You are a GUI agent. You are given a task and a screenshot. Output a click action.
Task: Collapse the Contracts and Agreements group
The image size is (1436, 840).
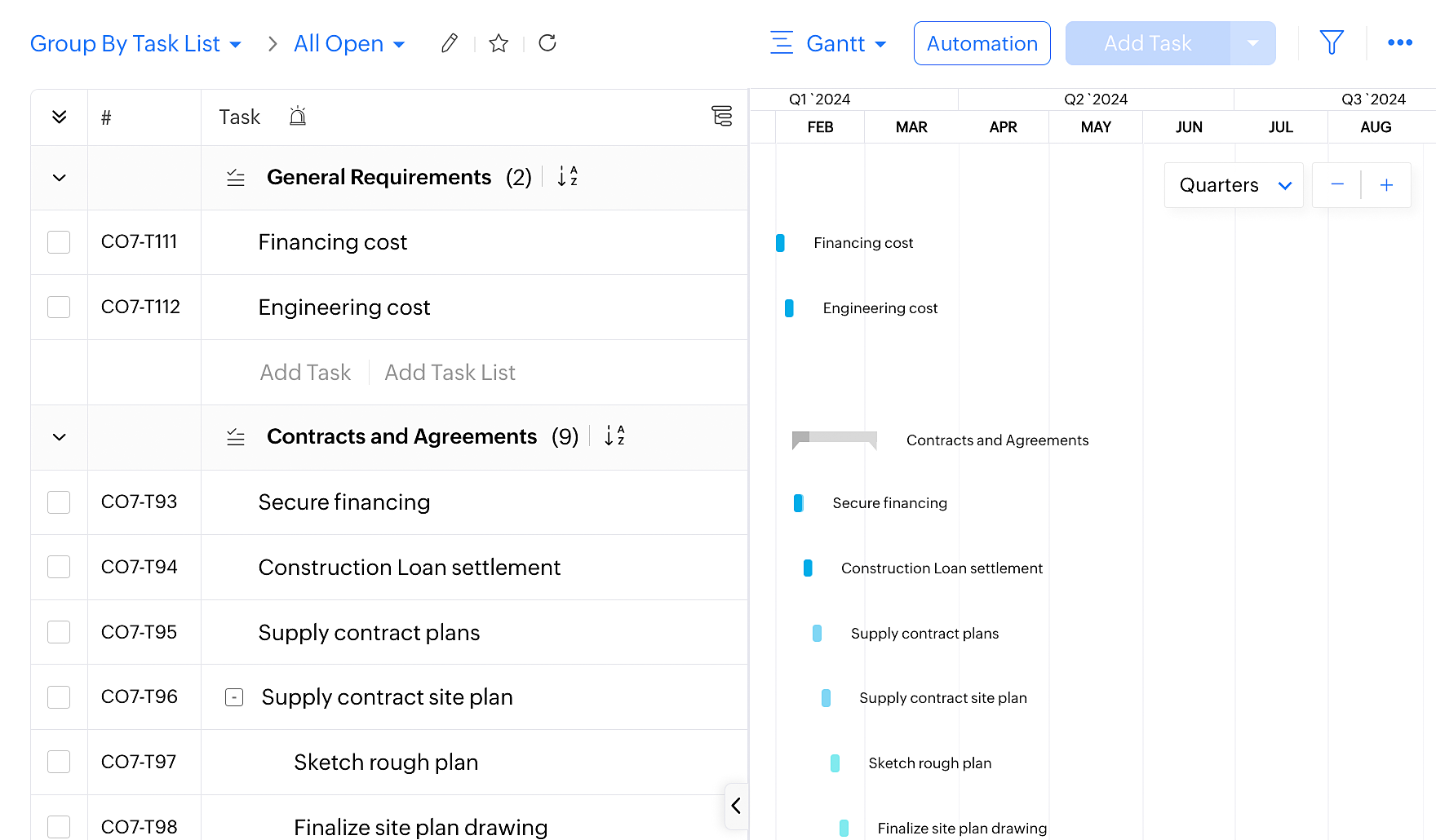click(x=59, y=437)
